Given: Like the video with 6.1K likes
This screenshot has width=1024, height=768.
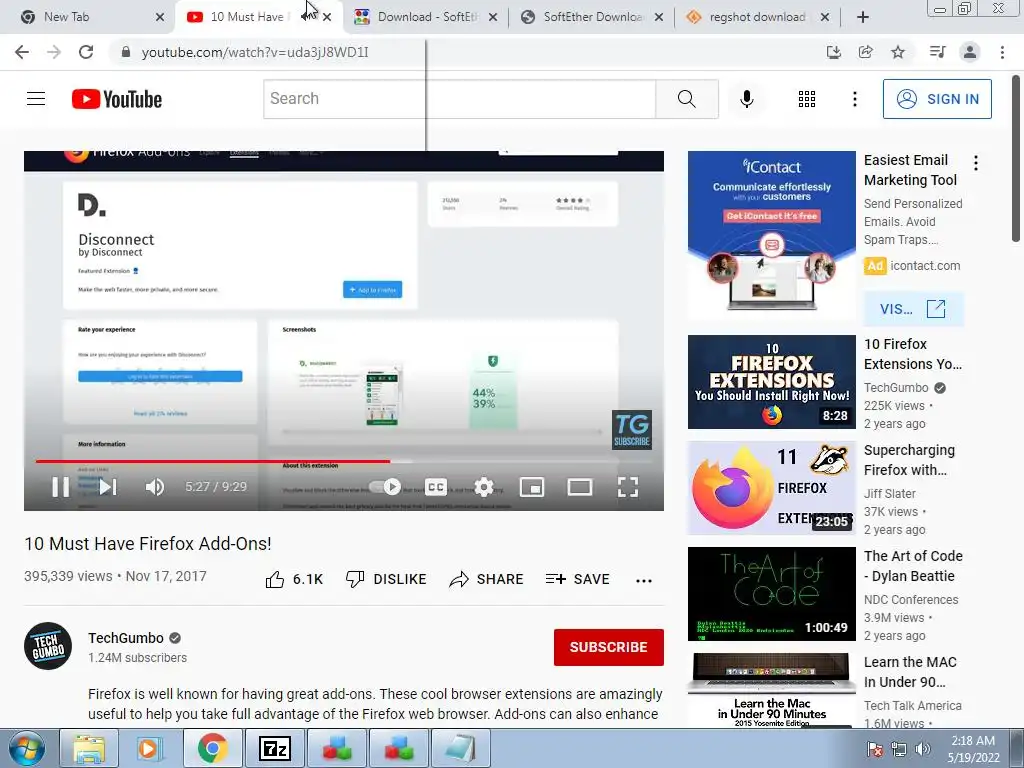Looking at the screenshot, I should 294,579.
